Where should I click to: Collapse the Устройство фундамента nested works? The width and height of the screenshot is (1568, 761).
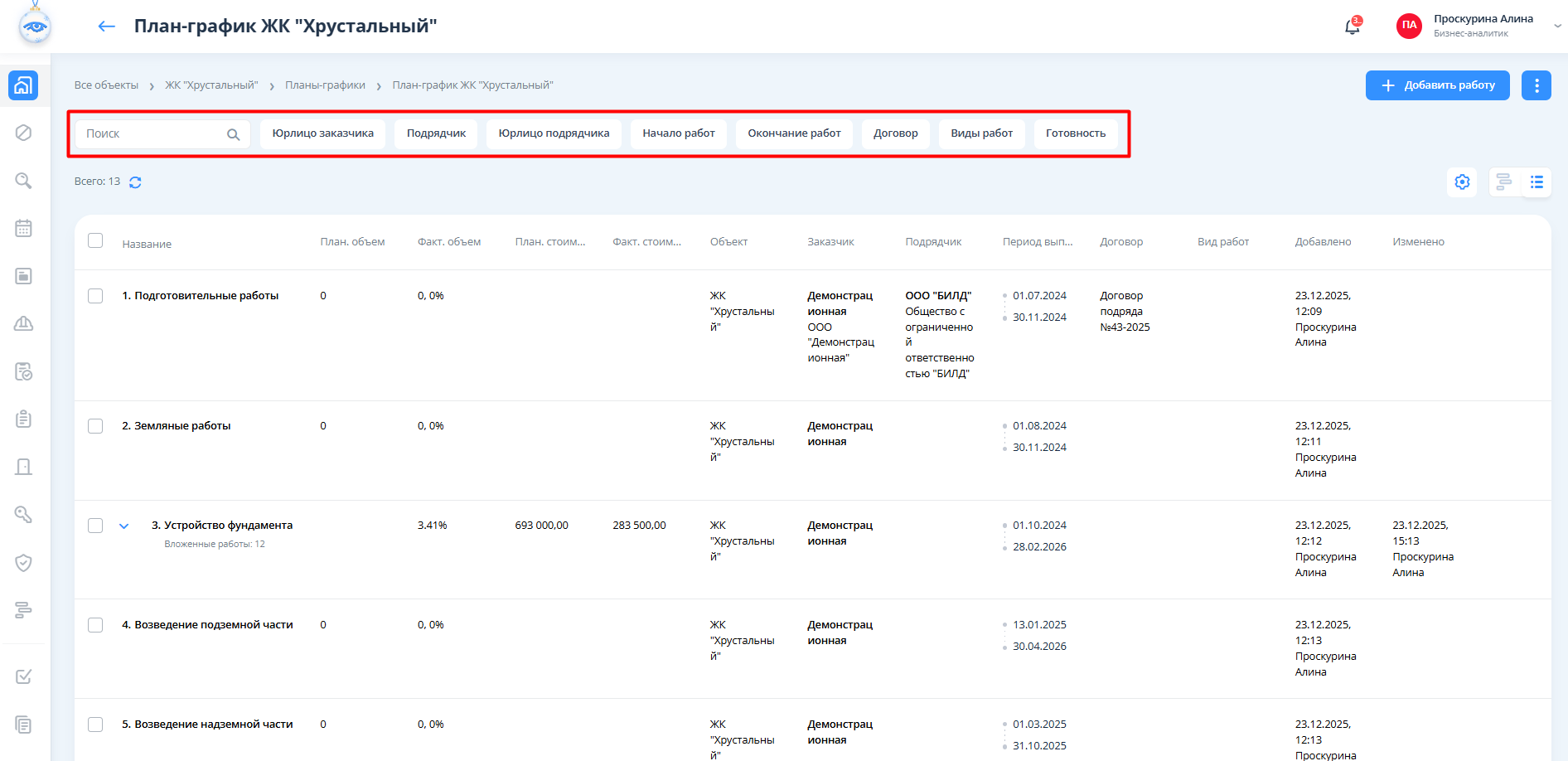point(124,526)
